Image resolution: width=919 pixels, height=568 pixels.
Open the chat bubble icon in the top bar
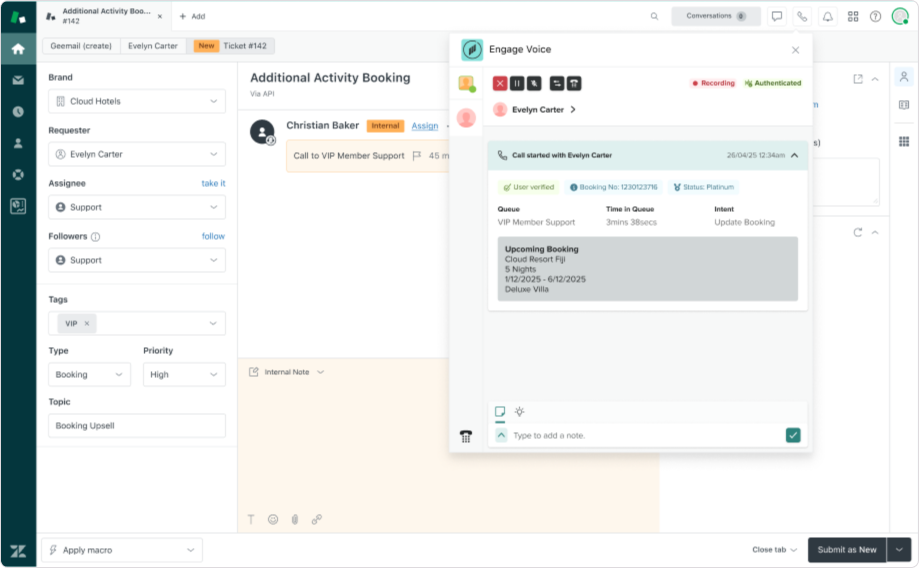click(x=777, y=16)
